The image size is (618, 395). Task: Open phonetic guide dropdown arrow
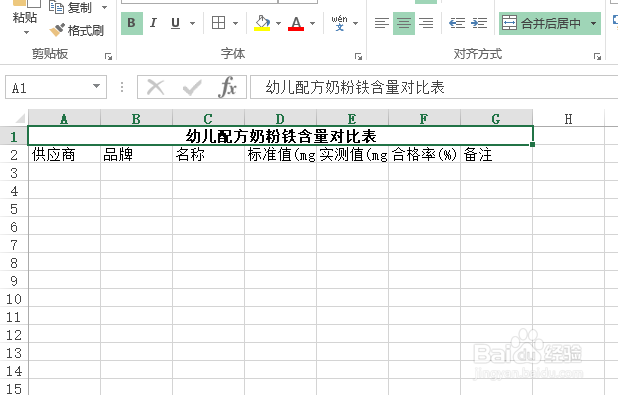356,23
